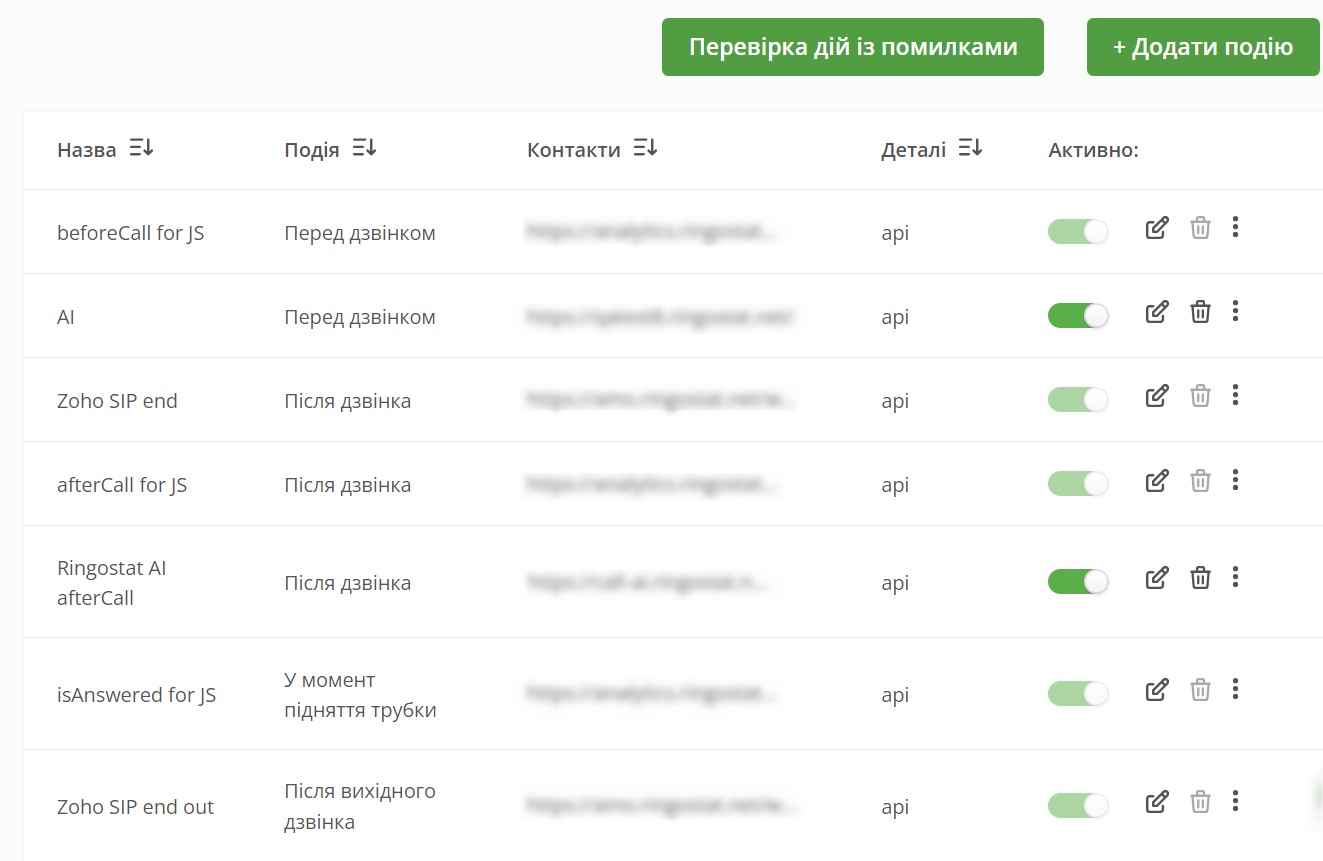Sort table by Подія column icon
This screenshot has height=861, width=1323.
click(x=364, y=149)
